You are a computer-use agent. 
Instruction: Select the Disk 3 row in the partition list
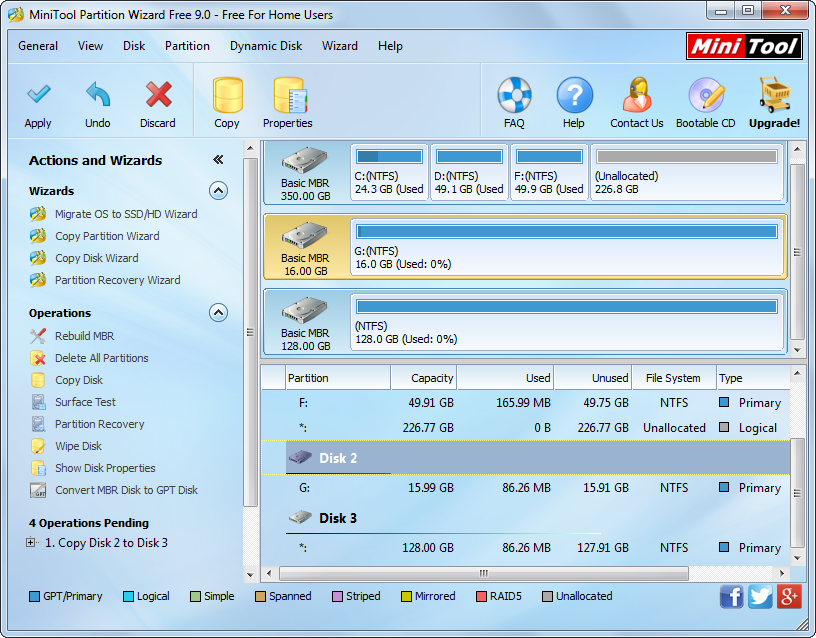click(x=526, y=518)
